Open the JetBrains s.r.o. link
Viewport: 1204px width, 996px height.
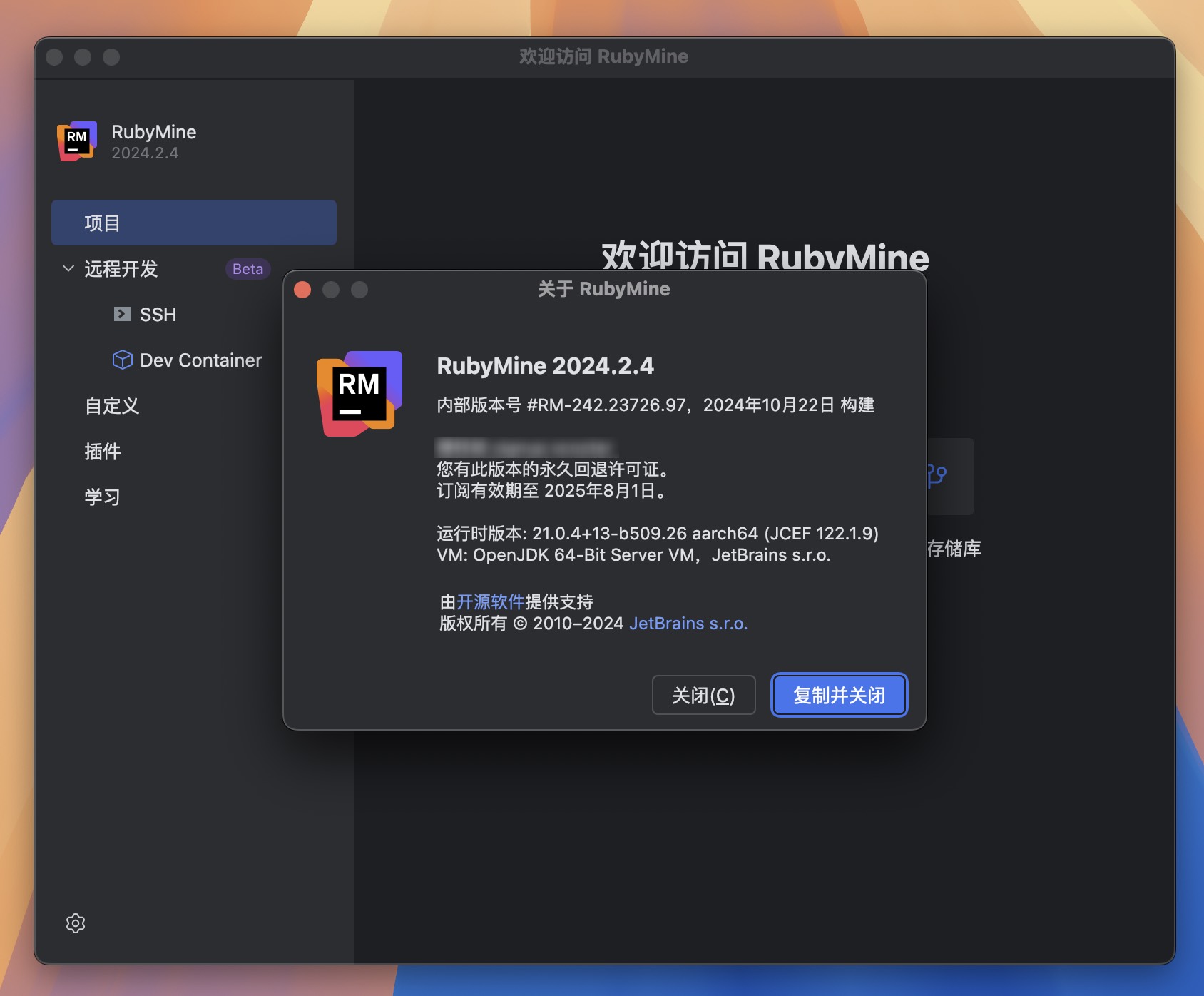[x=688, y=624]
